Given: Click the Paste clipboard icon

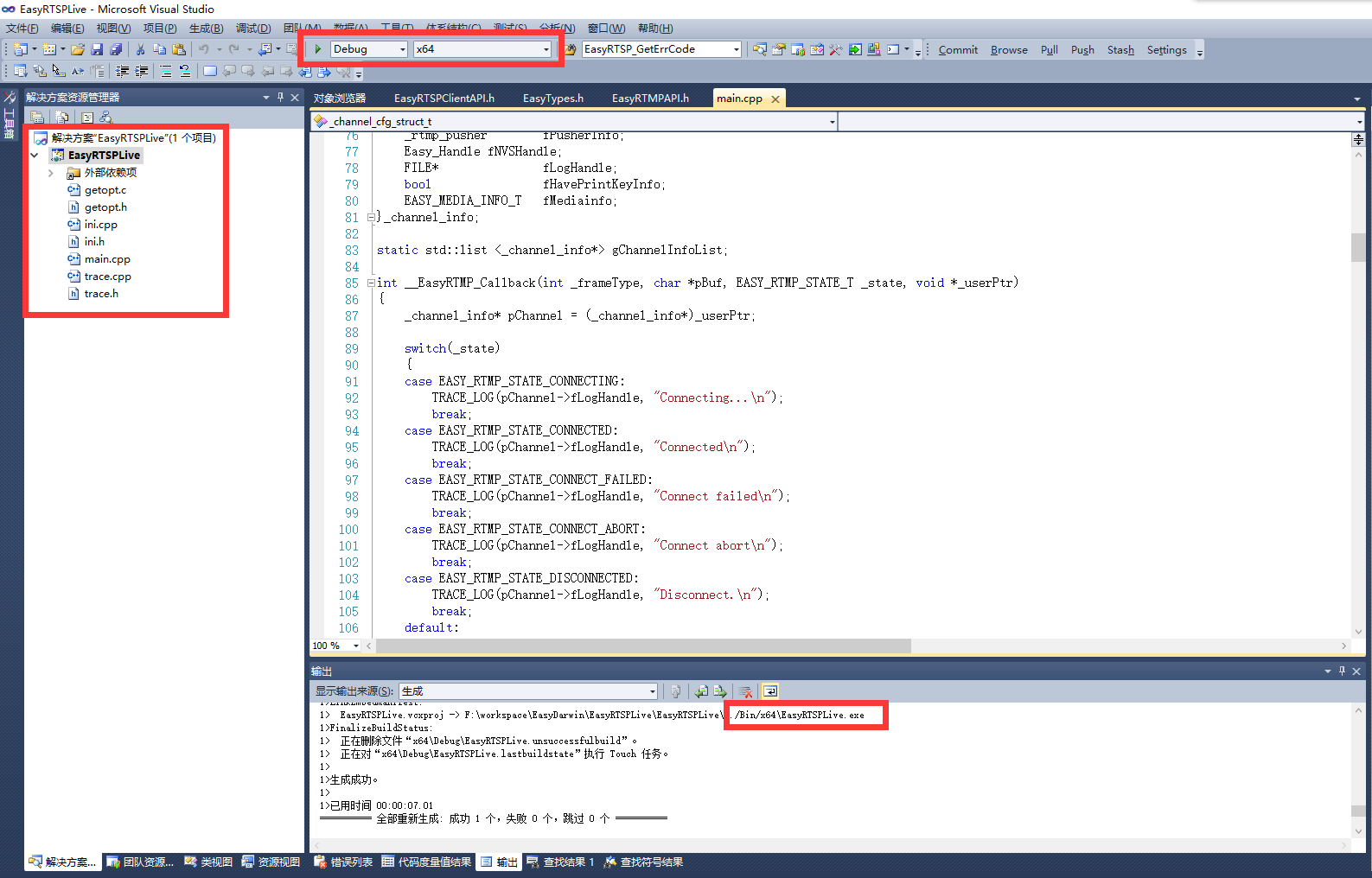Looking at the screenshot, I should [179, 49].
